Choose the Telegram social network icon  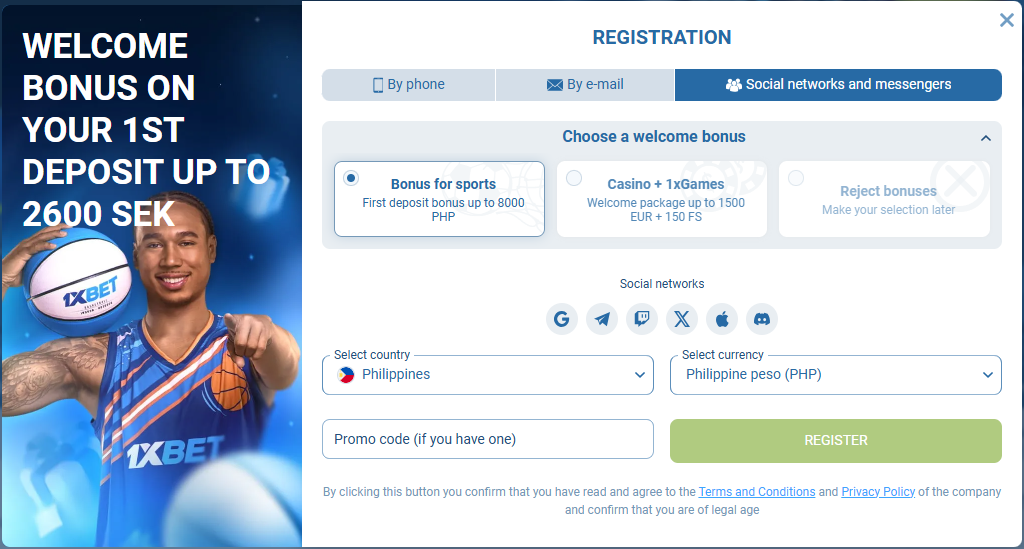[x=602, y=319]
